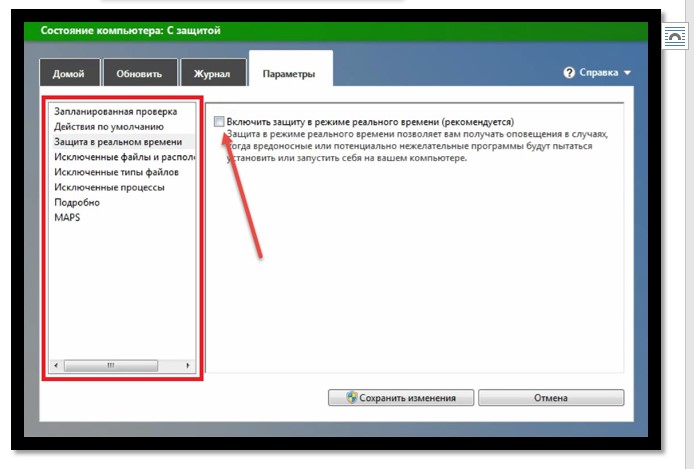Click the Отмена button
Screen dimensions: 694x469
[x=551, y=397]
